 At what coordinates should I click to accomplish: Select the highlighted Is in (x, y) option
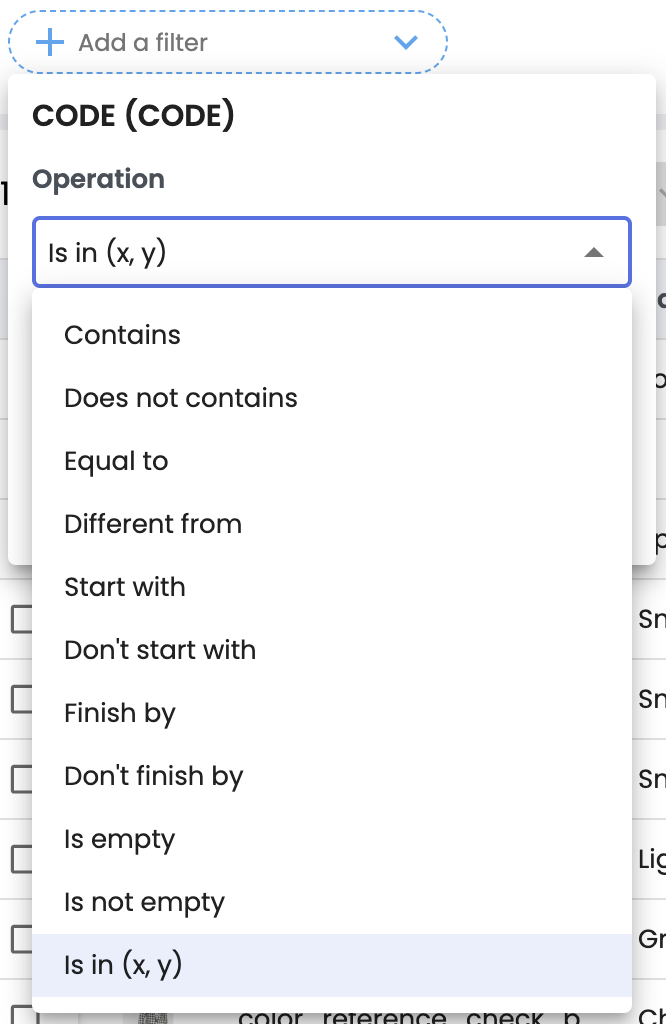click(x=123, y=965)
